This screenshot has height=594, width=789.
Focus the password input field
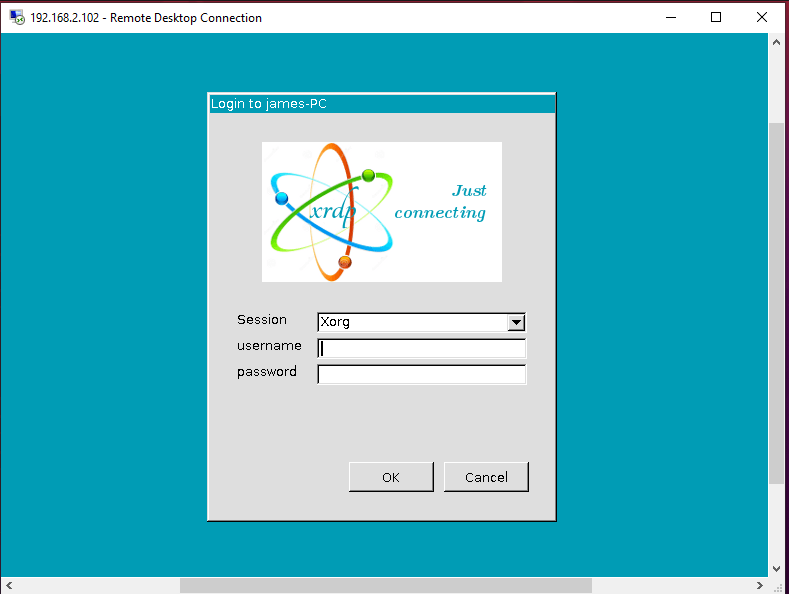[422, 374]
